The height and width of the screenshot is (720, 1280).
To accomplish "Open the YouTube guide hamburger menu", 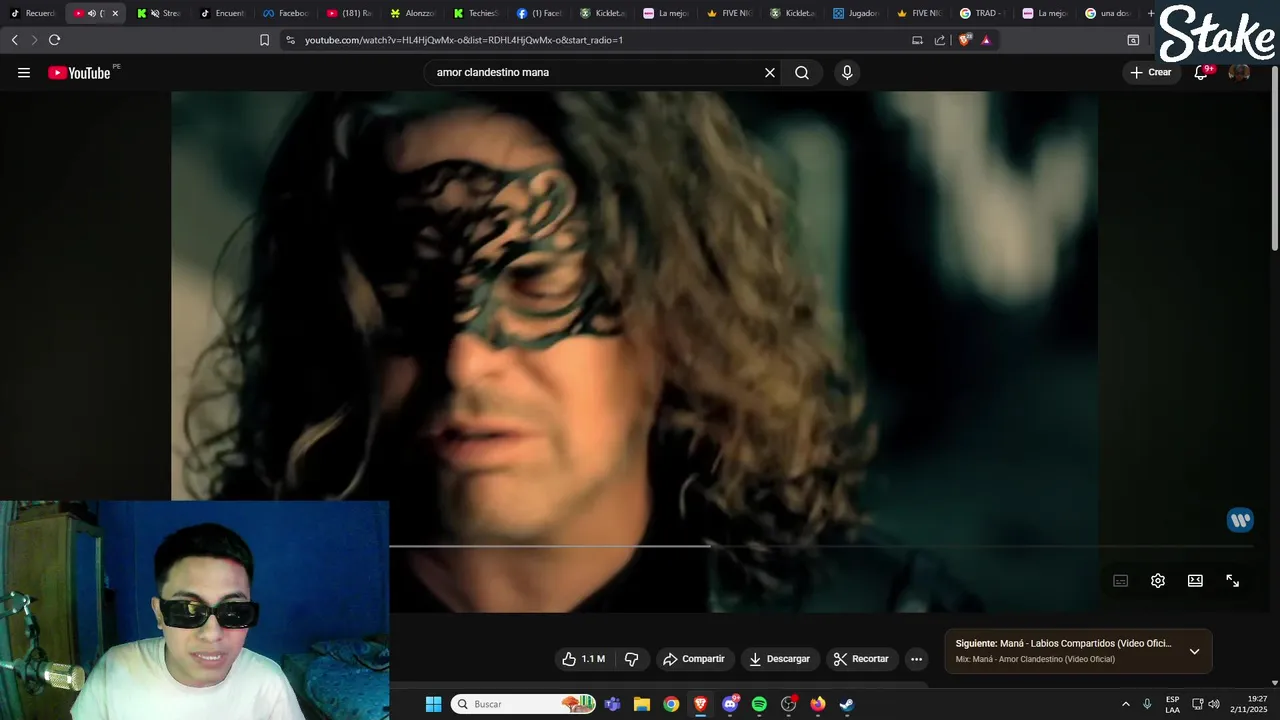I will [24, 72].
